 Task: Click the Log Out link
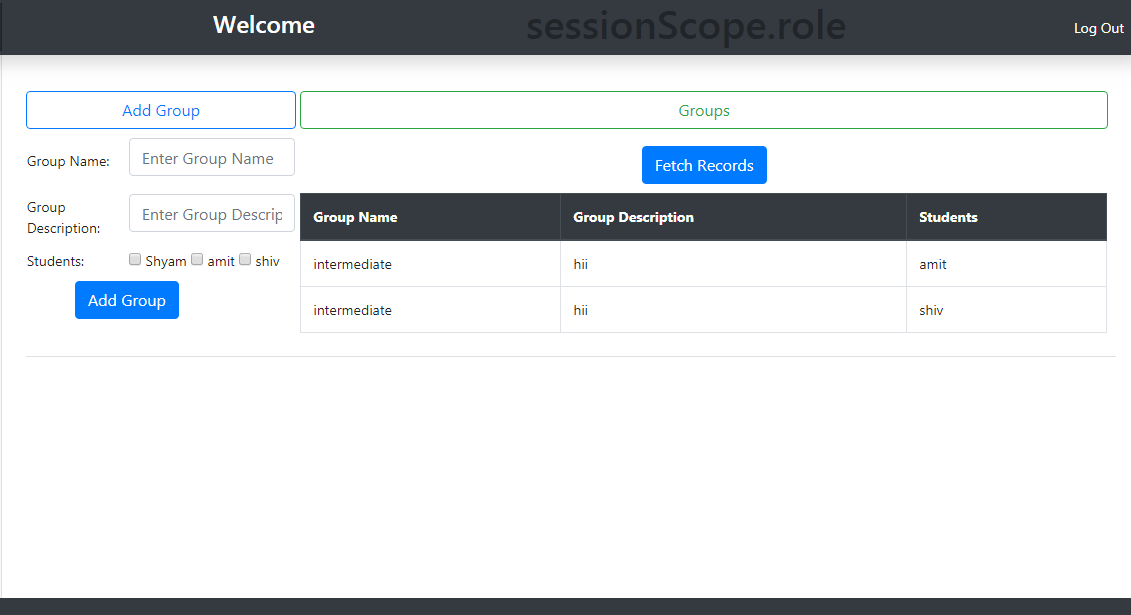[1099, 28]
